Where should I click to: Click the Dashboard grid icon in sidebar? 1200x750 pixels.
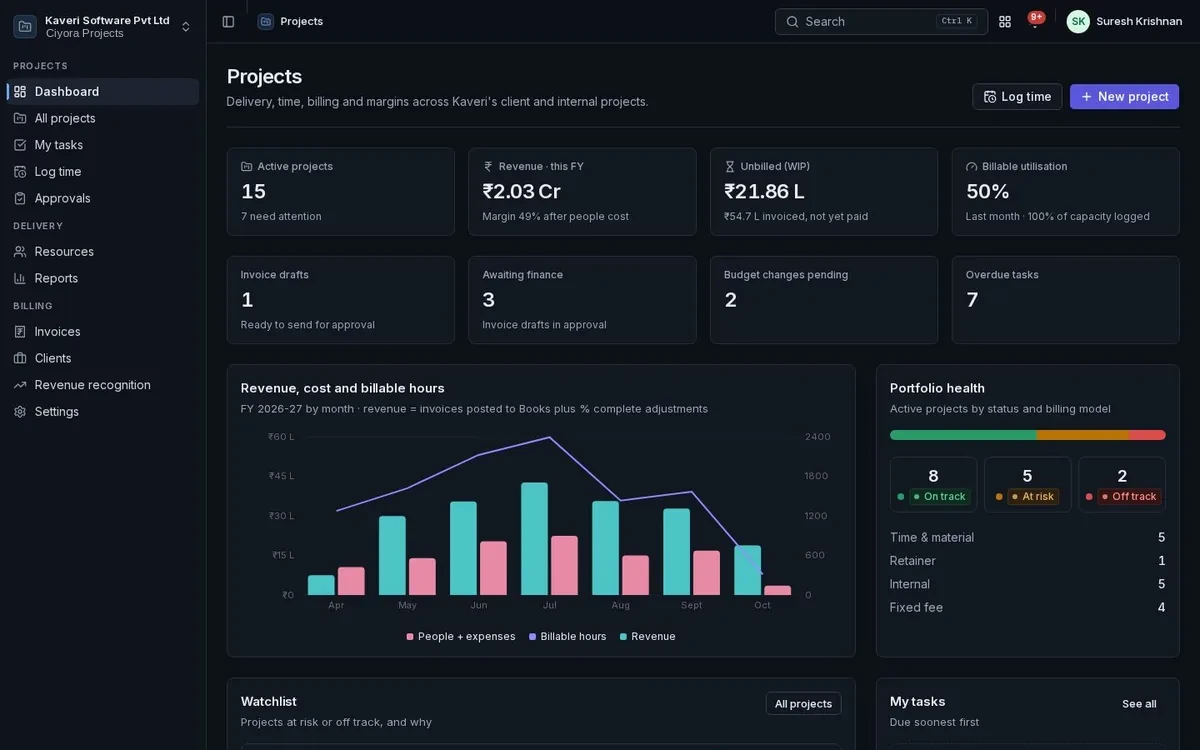[20, 91]
